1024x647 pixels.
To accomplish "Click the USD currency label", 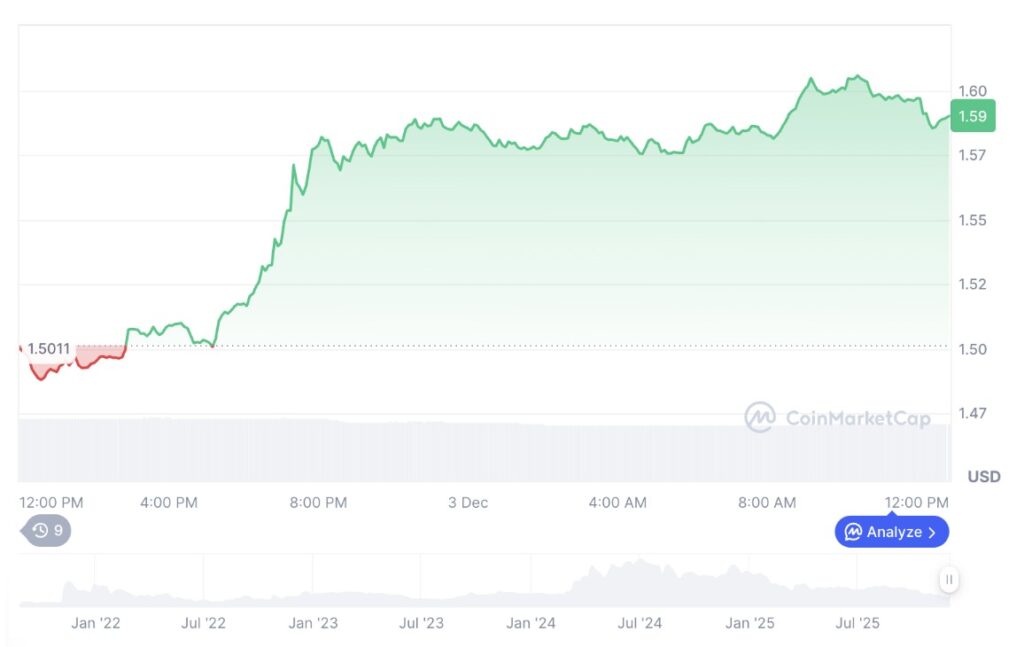I will pyautogui.click(x=984, y=476).
